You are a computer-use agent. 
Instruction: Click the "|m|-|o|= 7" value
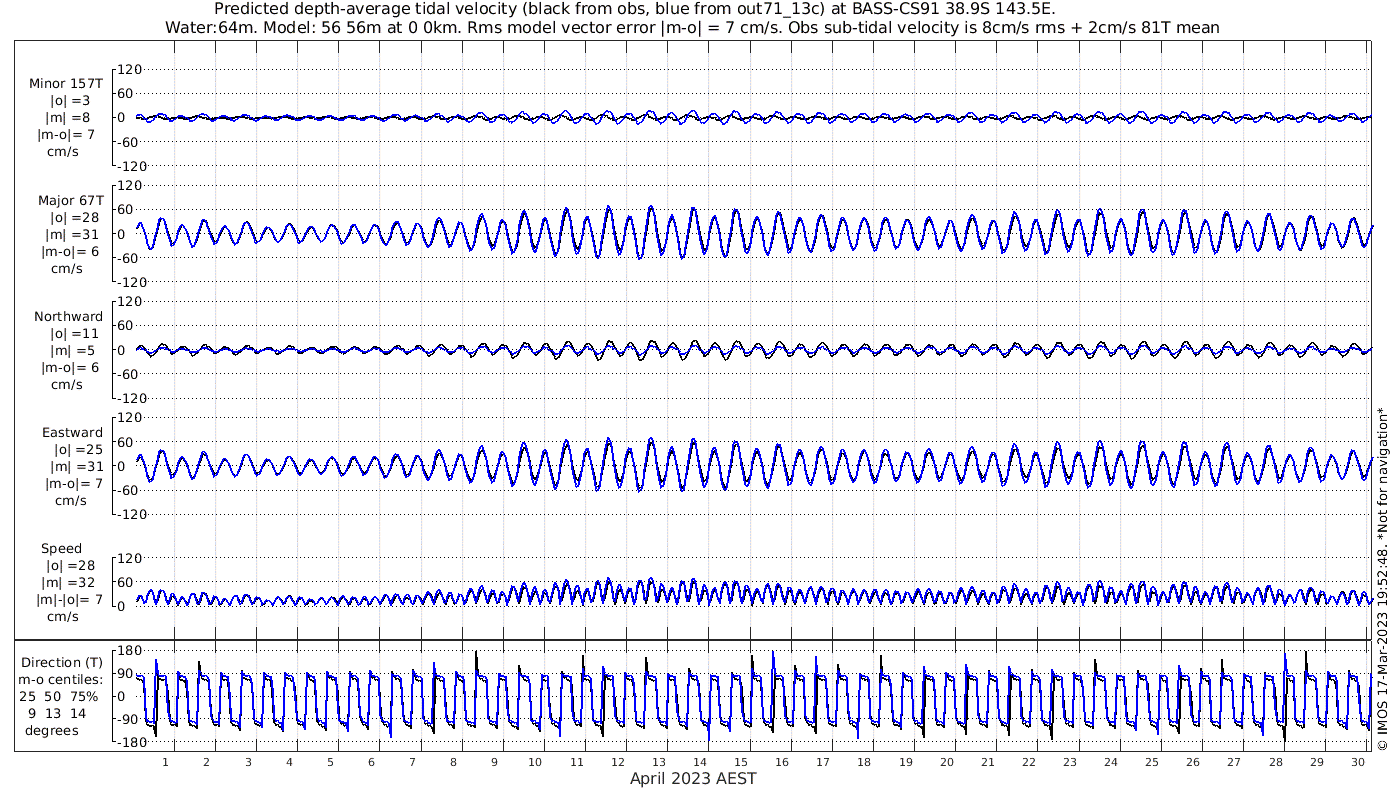pos(70,599)
